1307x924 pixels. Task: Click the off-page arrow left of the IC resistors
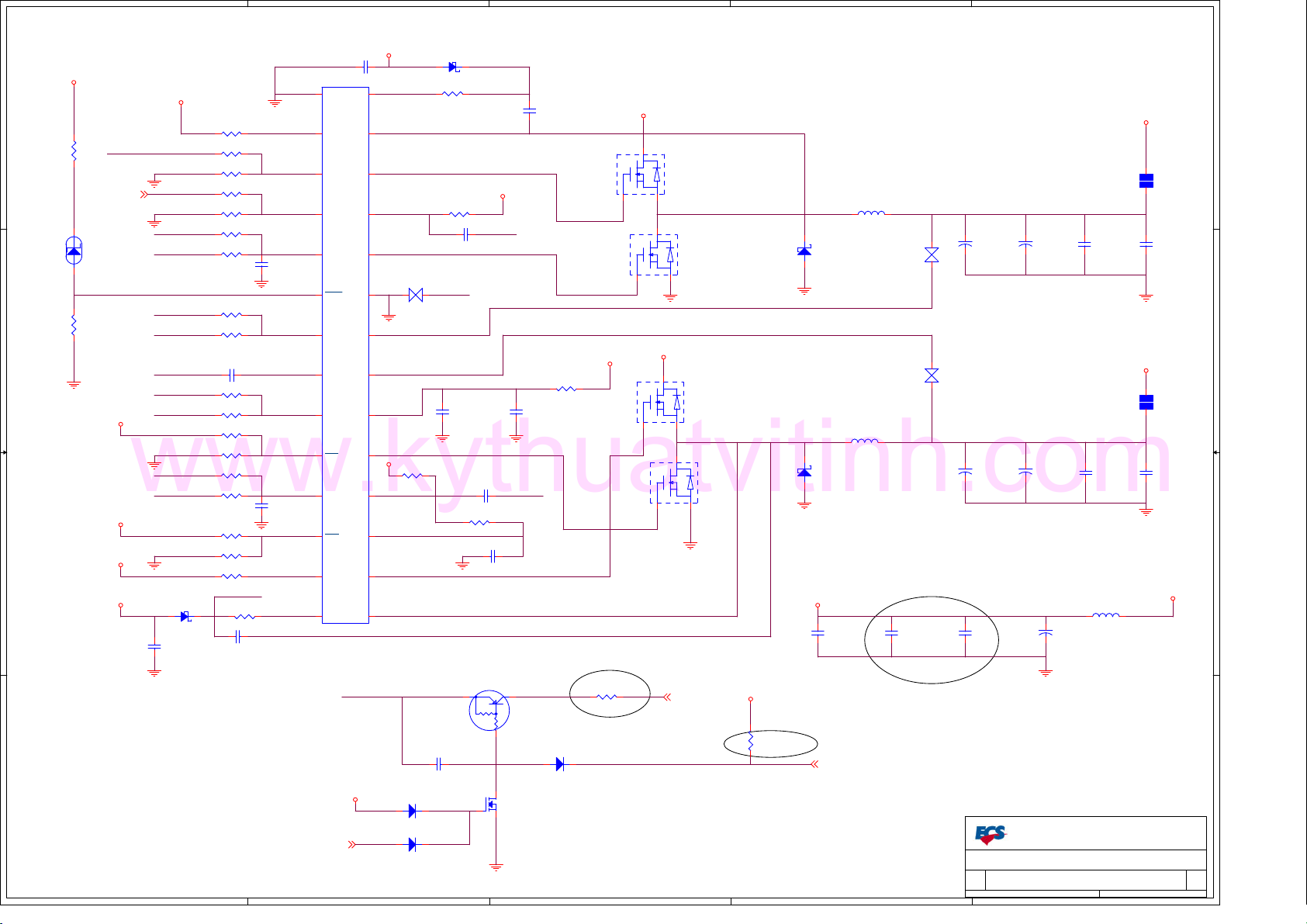(x=143, y=194)
